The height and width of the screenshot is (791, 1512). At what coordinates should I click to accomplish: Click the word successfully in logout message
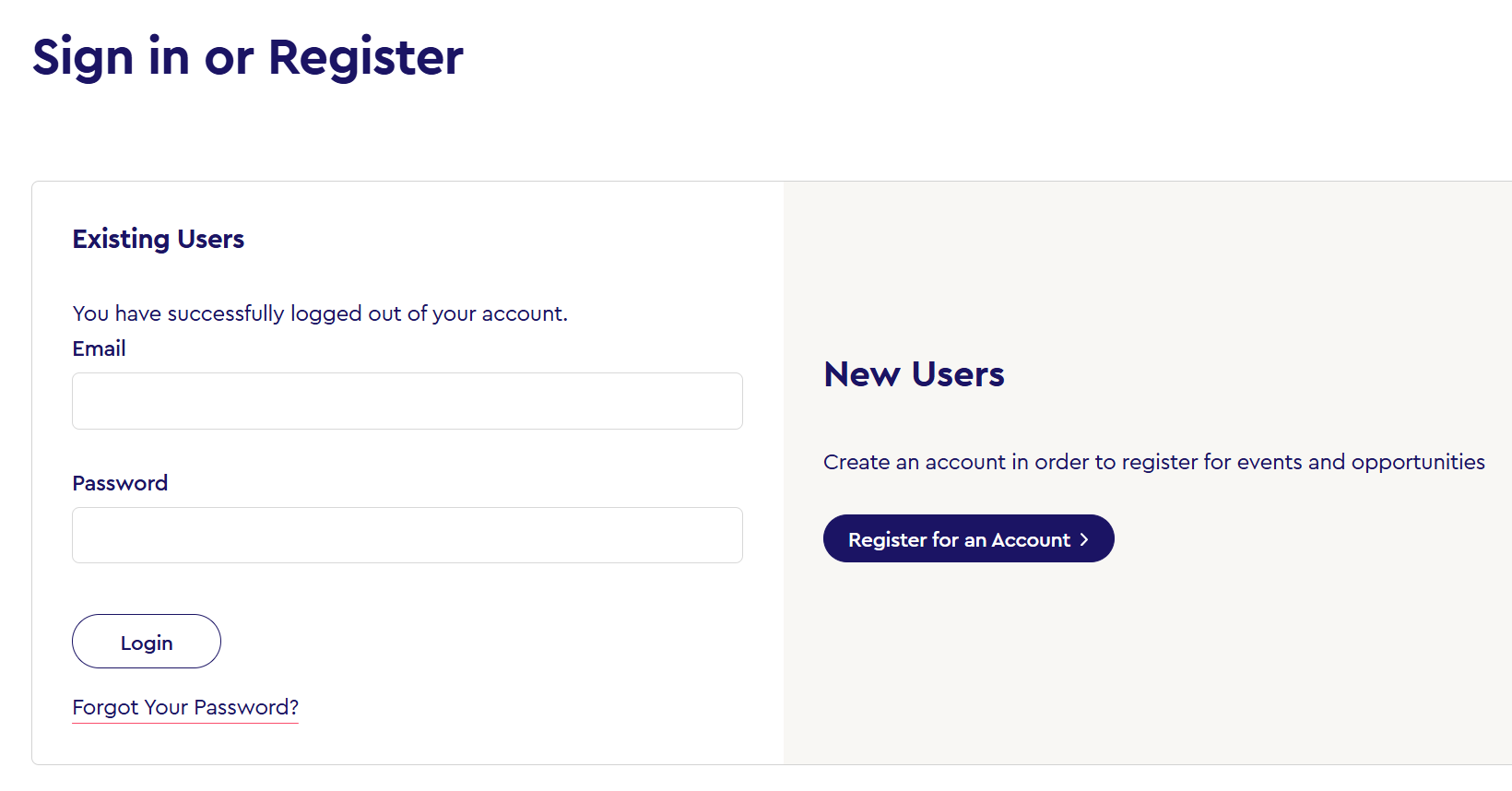225,313
